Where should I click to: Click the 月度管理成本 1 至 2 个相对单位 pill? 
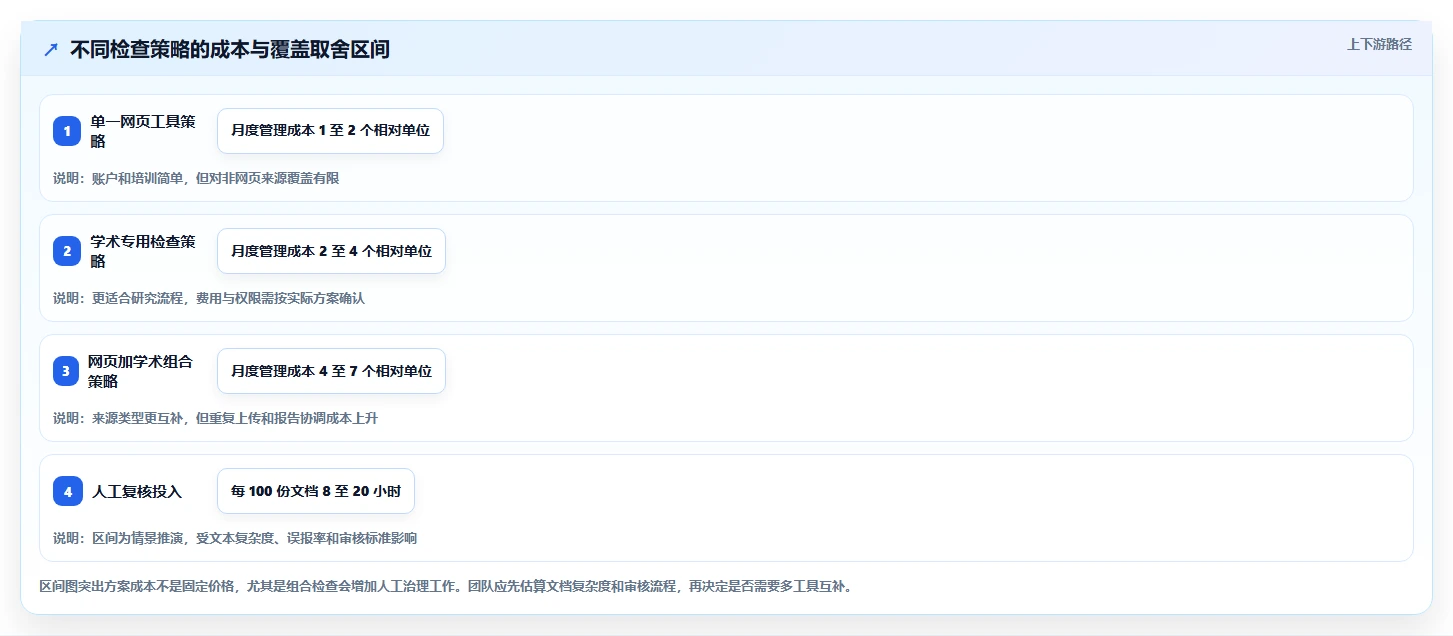click(330, 131)
